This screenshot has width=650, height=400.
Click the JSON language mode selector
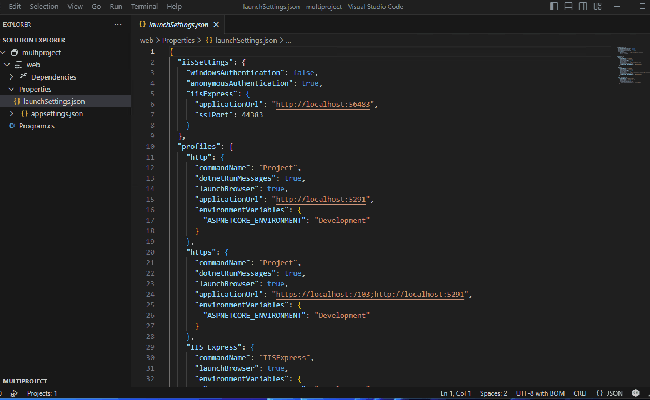[x=610, y=393]
